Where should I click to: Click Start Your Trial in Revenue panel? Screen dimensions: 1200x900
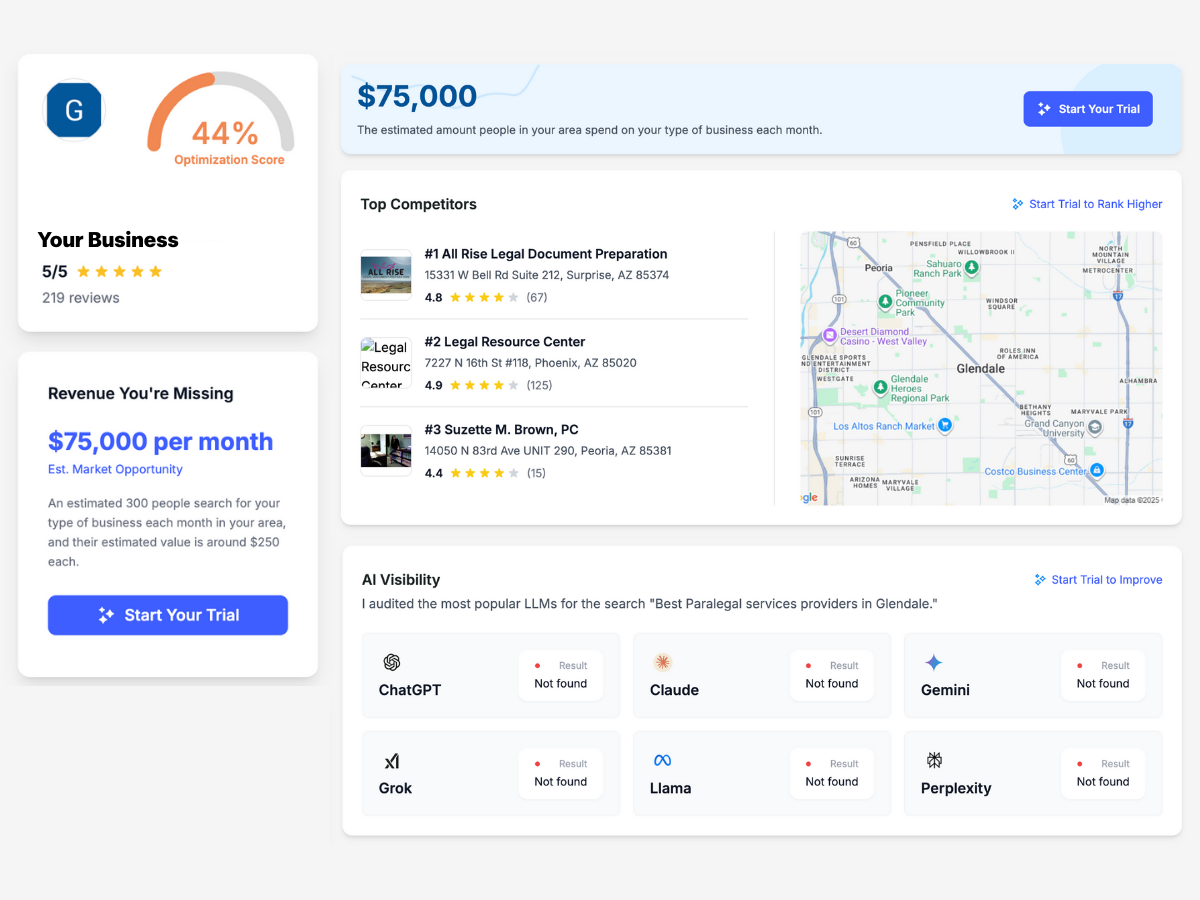click(x=167, y=615)
